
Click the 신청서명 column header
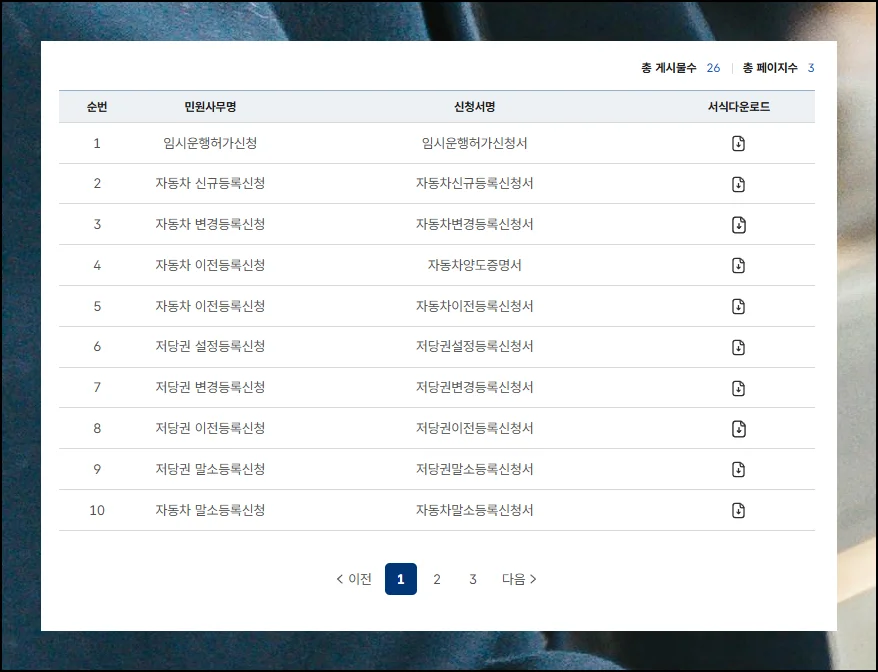474,106
